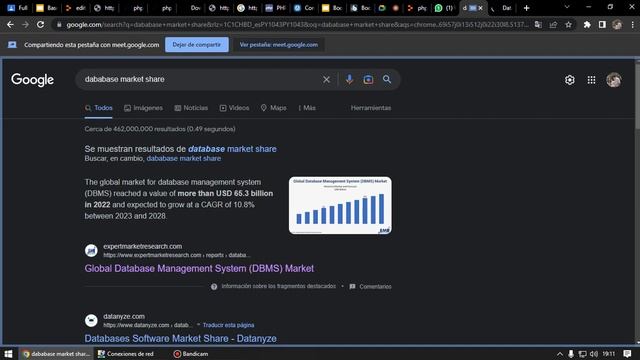Click the datanyze.com site name
The width and height of the screenshot is (640, 360).
[124, 316]
